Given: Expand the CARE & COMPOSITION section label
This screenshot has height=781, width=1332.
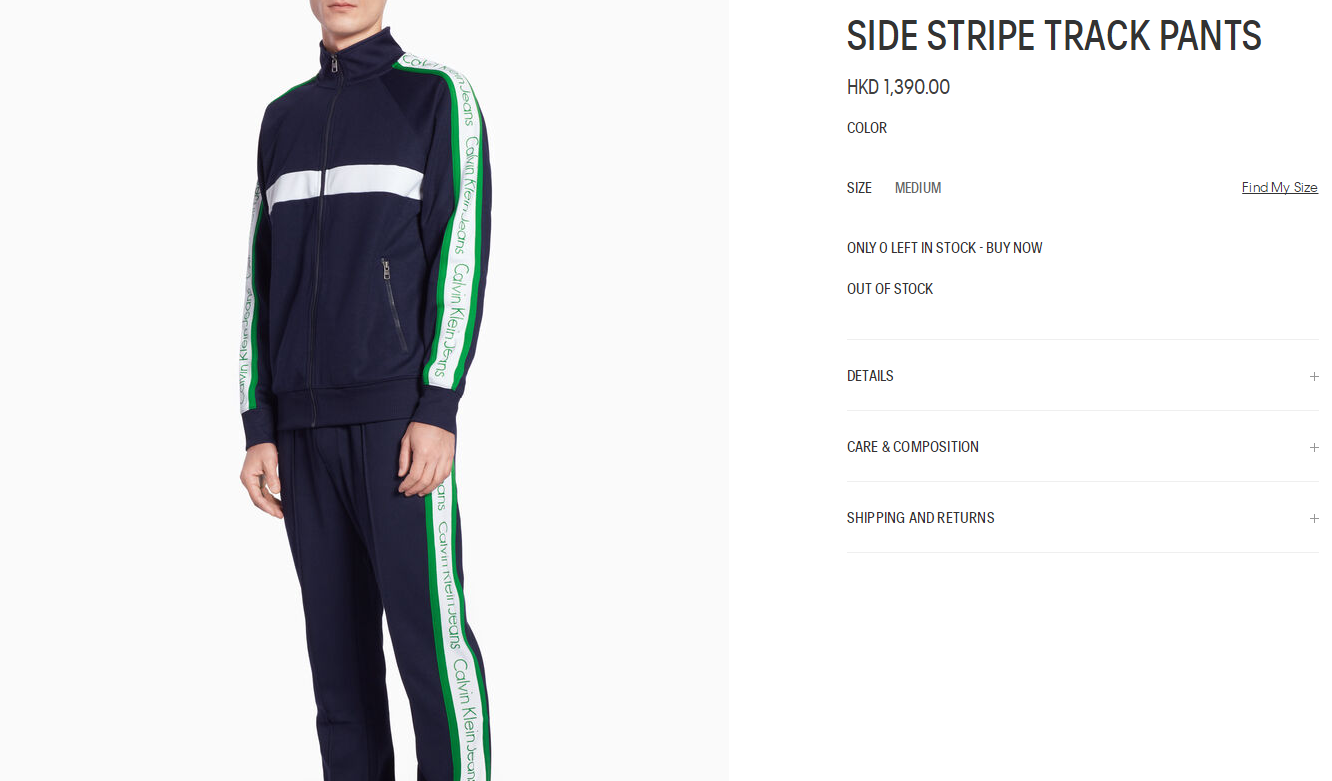Looking at the screenshot, I should 913,447.
